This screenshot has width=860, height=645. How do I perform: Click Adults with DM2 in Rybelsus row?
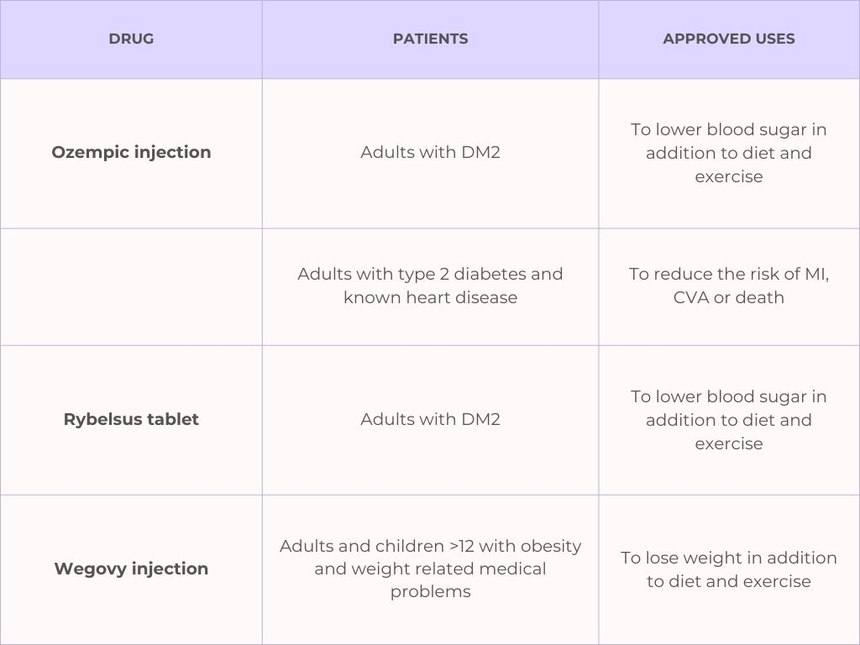tap(430, 419)
